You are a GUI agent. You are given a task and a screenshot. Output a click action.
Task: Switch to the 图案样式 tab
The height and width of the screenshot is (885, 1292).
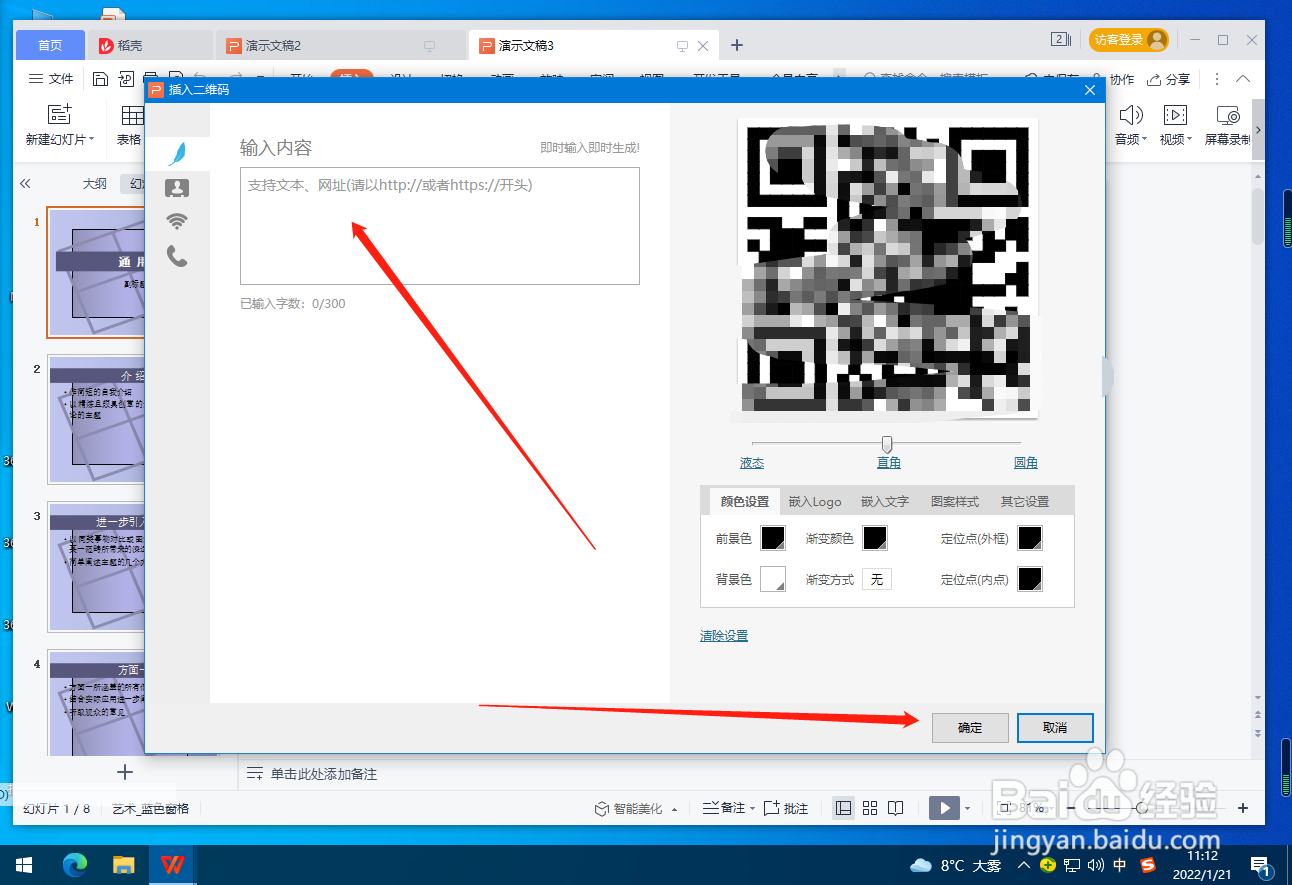[x=954, y=501]
